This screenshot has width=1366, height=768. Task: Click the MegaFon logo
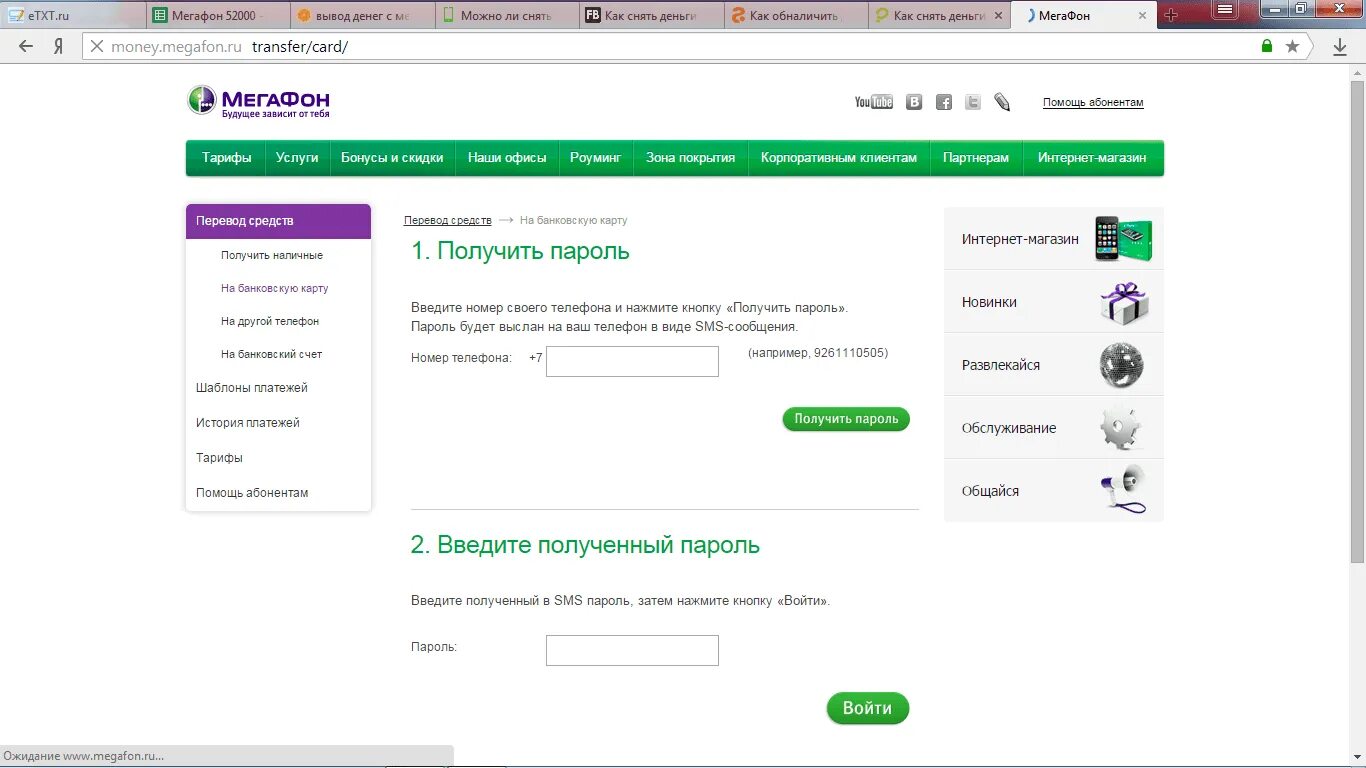point(258,101)
